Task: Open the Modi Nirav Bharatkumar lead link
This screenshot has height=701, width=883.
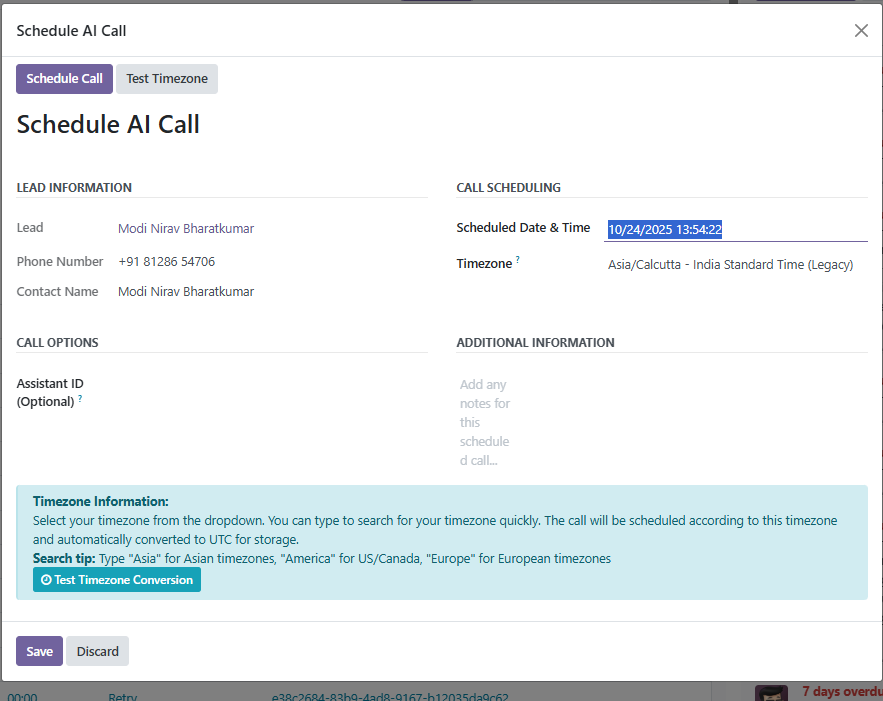Action: (186, 229)
